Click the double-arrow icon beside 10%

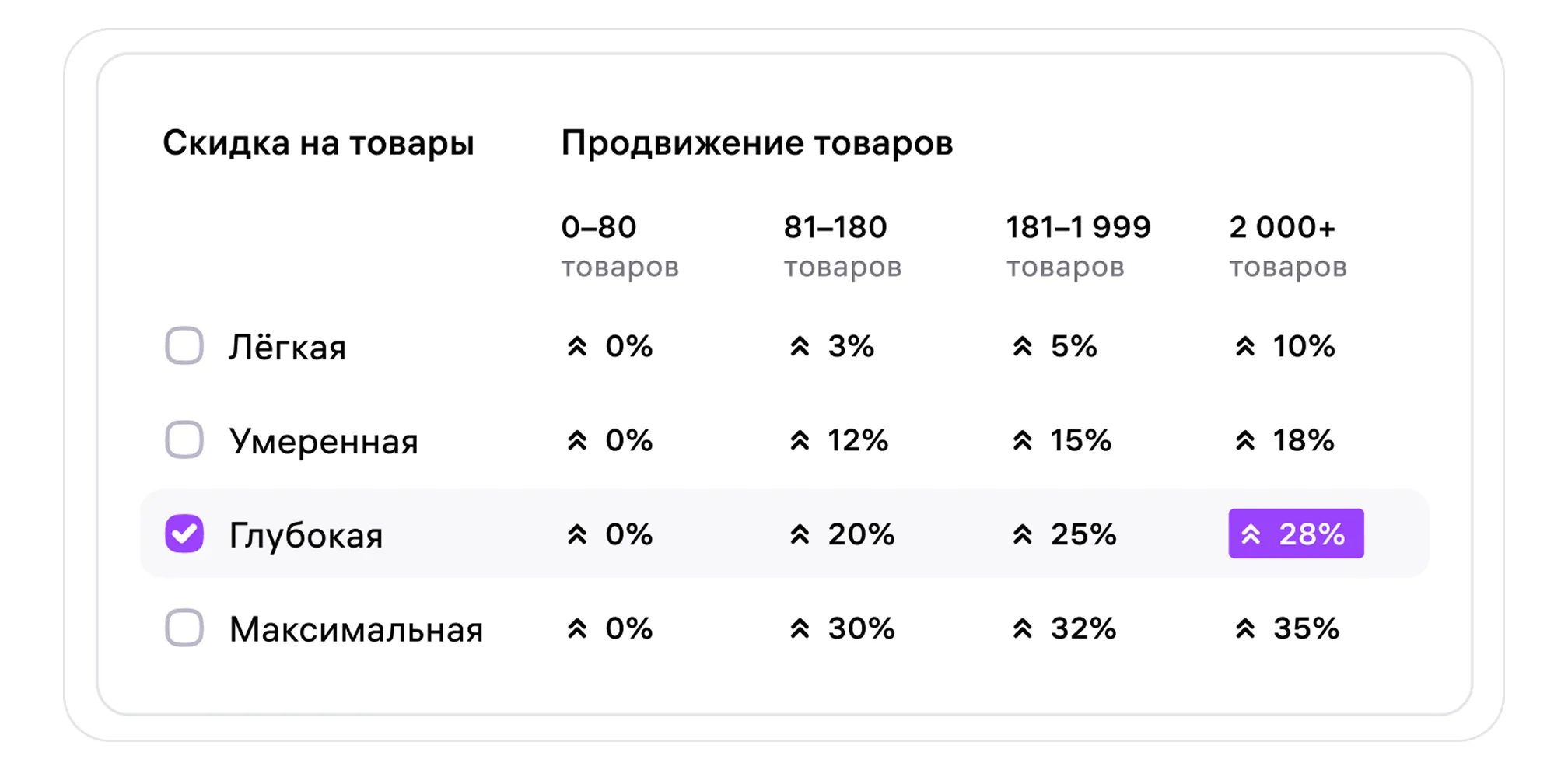coord(1244,346)
